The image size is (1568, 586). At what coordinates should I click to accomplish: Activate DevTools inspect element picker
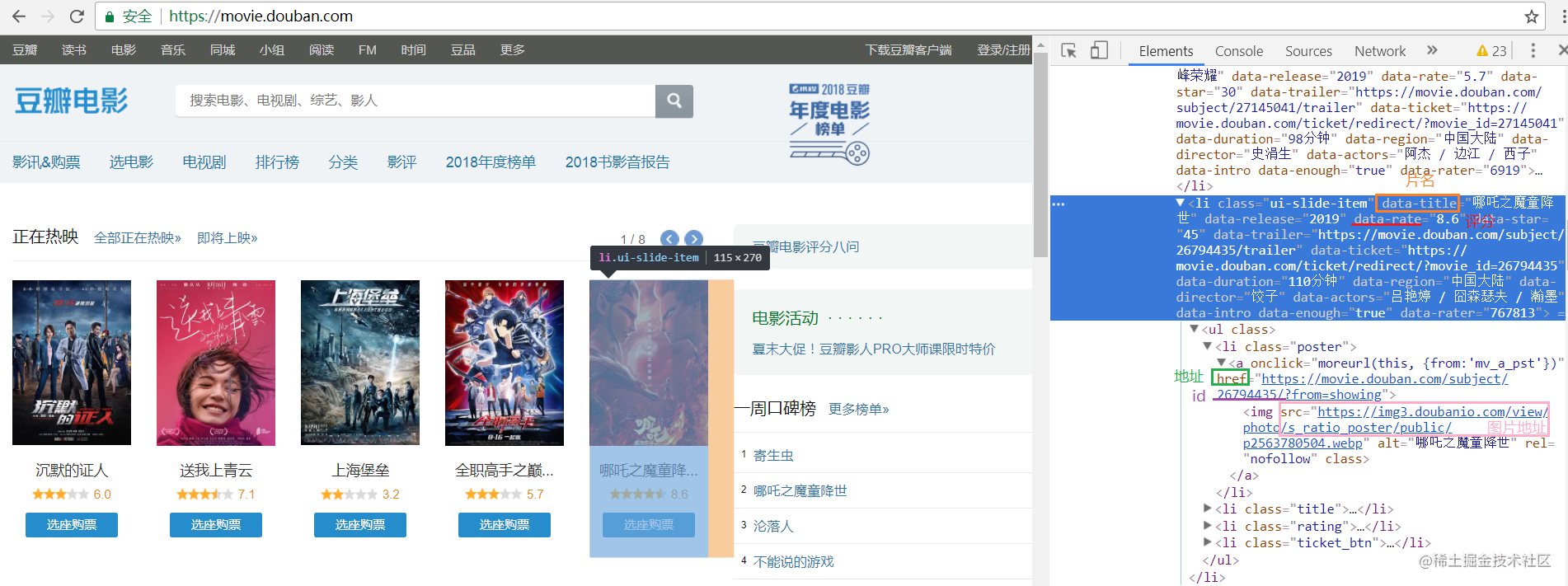tap(1068, 50)
